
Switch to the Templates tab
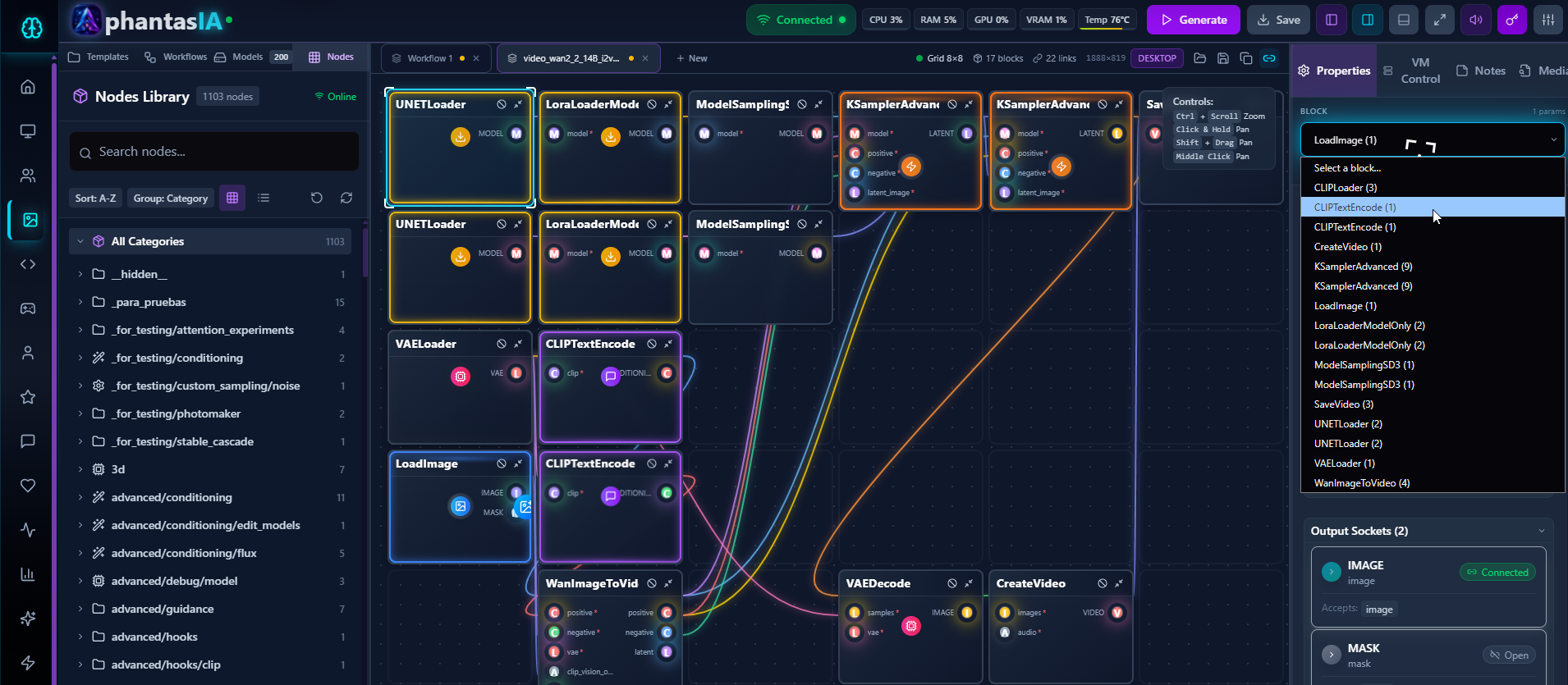coord(99,57)
